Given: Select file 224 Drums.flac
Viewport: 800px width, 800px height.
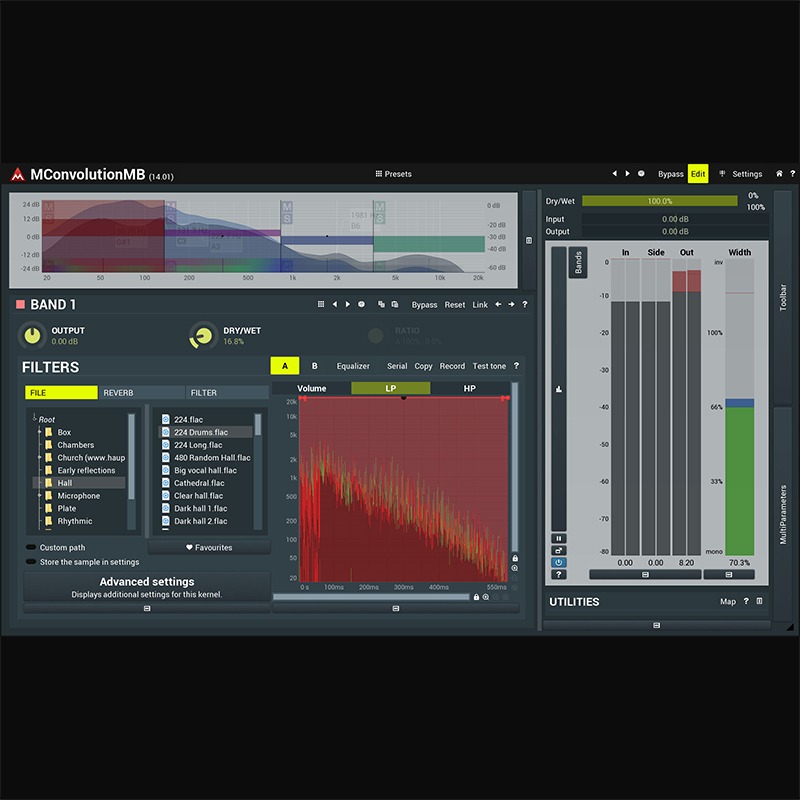Looking at the screenshot, I should pos(206,432).
